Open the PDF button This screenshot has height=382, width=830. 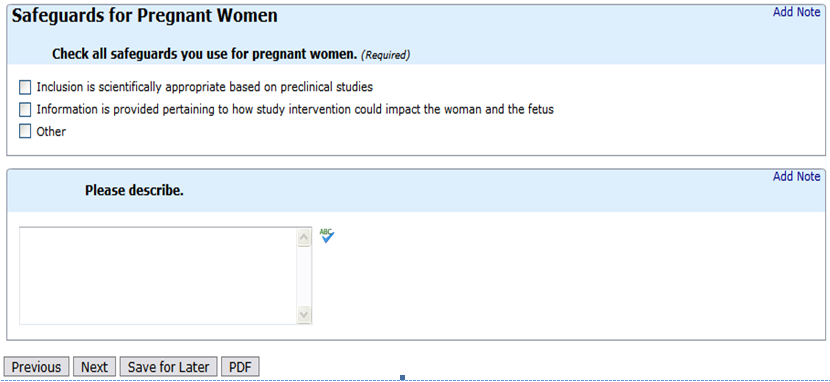click(240, 367)
